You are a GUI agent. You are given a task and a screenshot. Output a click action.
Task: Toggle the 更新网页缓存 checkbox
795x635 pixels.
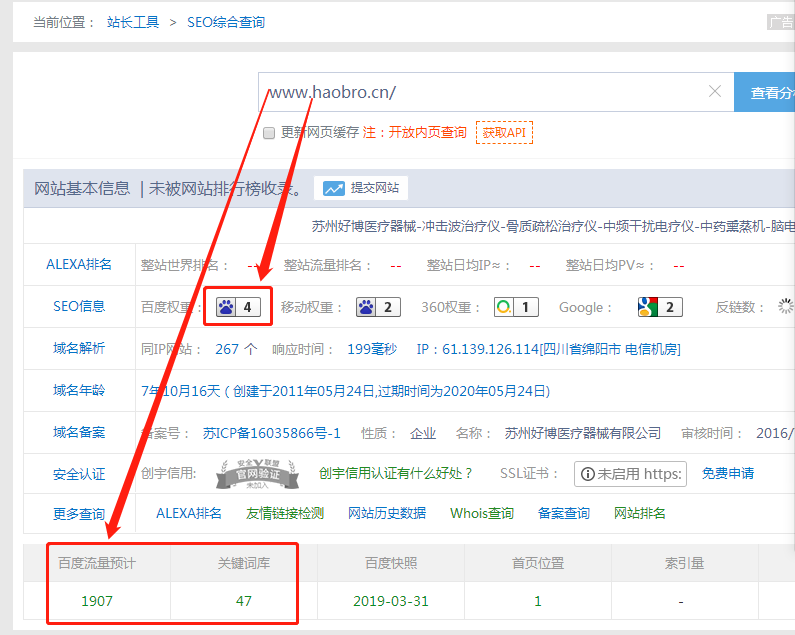(x=268, y=133)
